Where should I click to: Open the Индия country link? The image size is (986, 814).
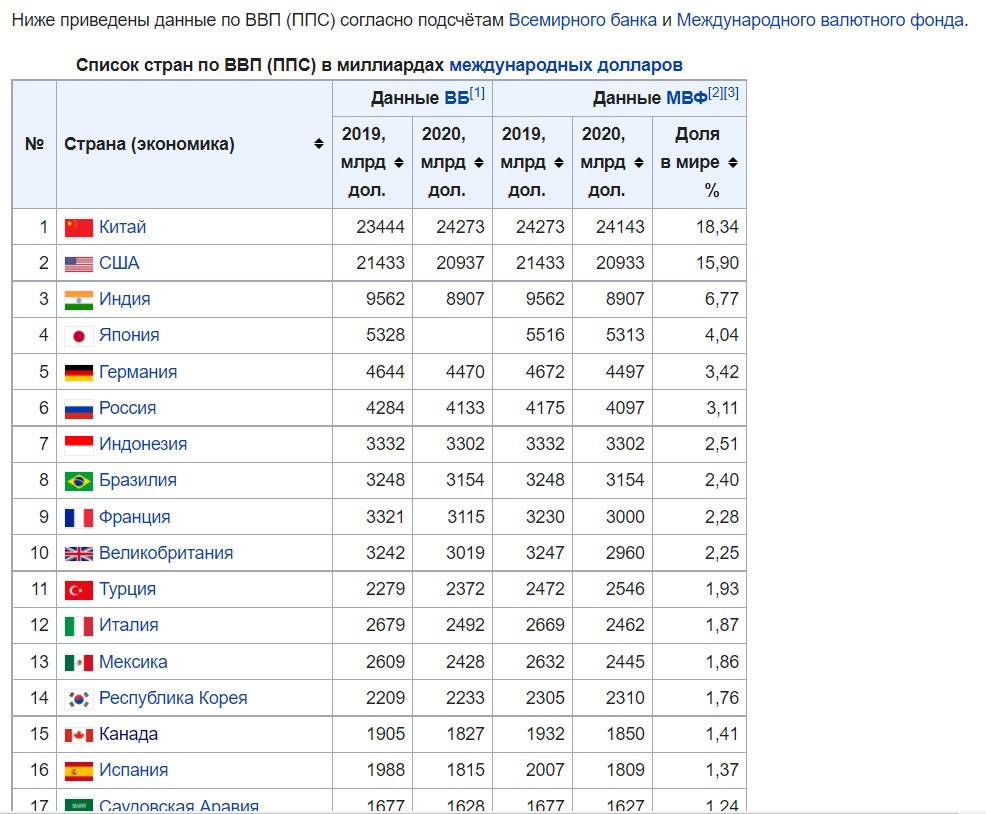click(125, 299)
